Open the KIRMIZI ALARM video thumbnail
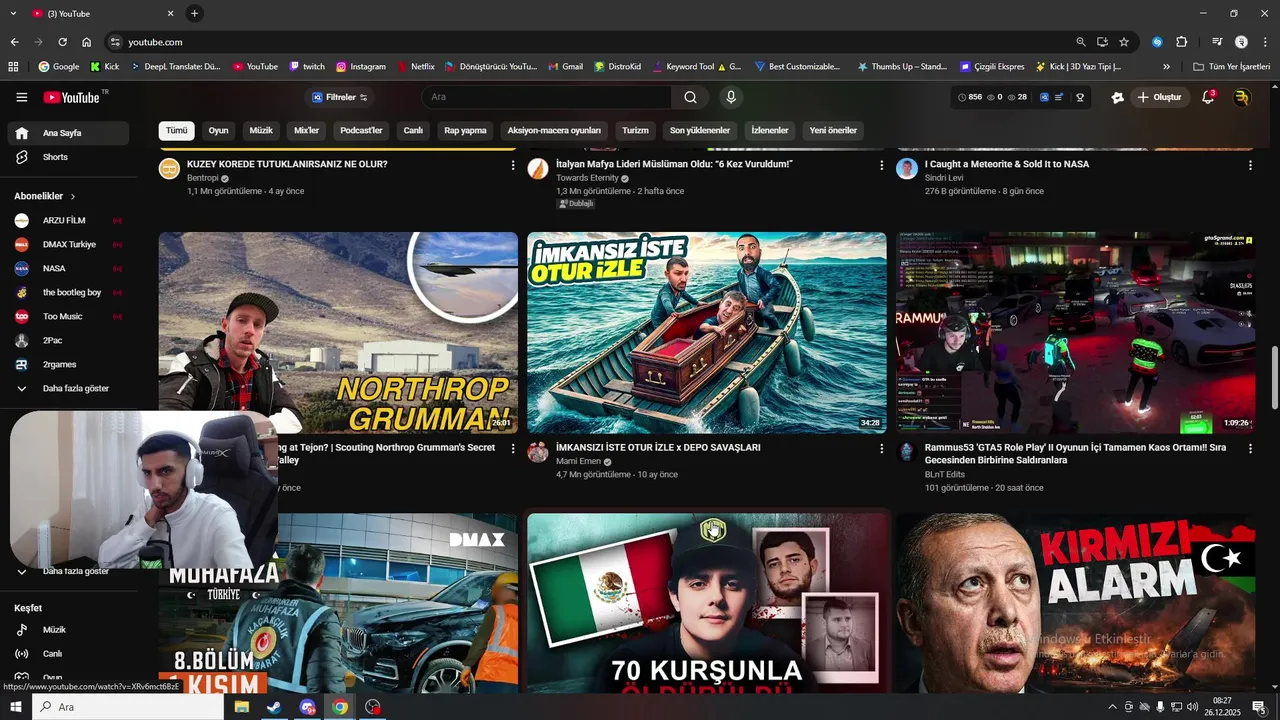1280x720 pixels. pos(1075,603)
